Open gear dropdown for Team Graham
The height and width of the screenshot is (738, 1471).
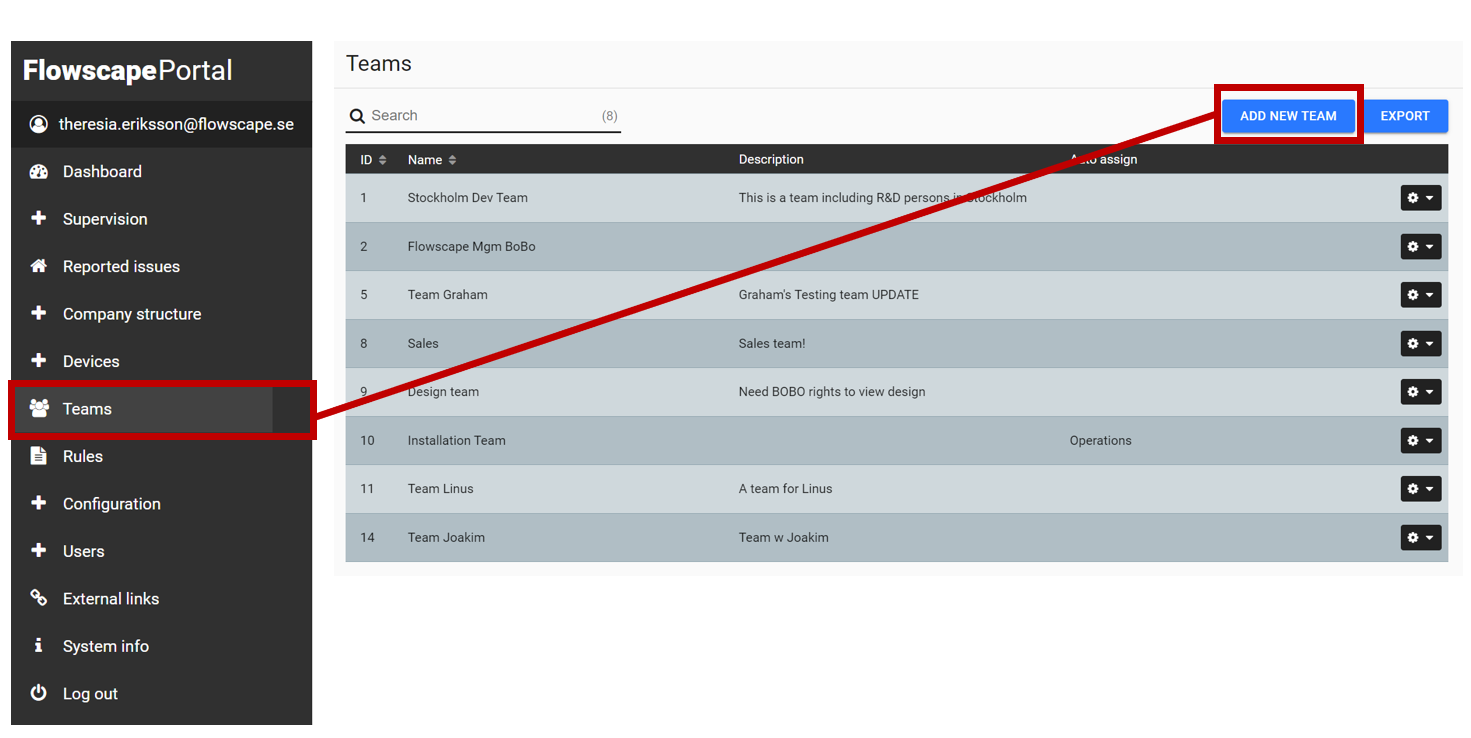1420,295
